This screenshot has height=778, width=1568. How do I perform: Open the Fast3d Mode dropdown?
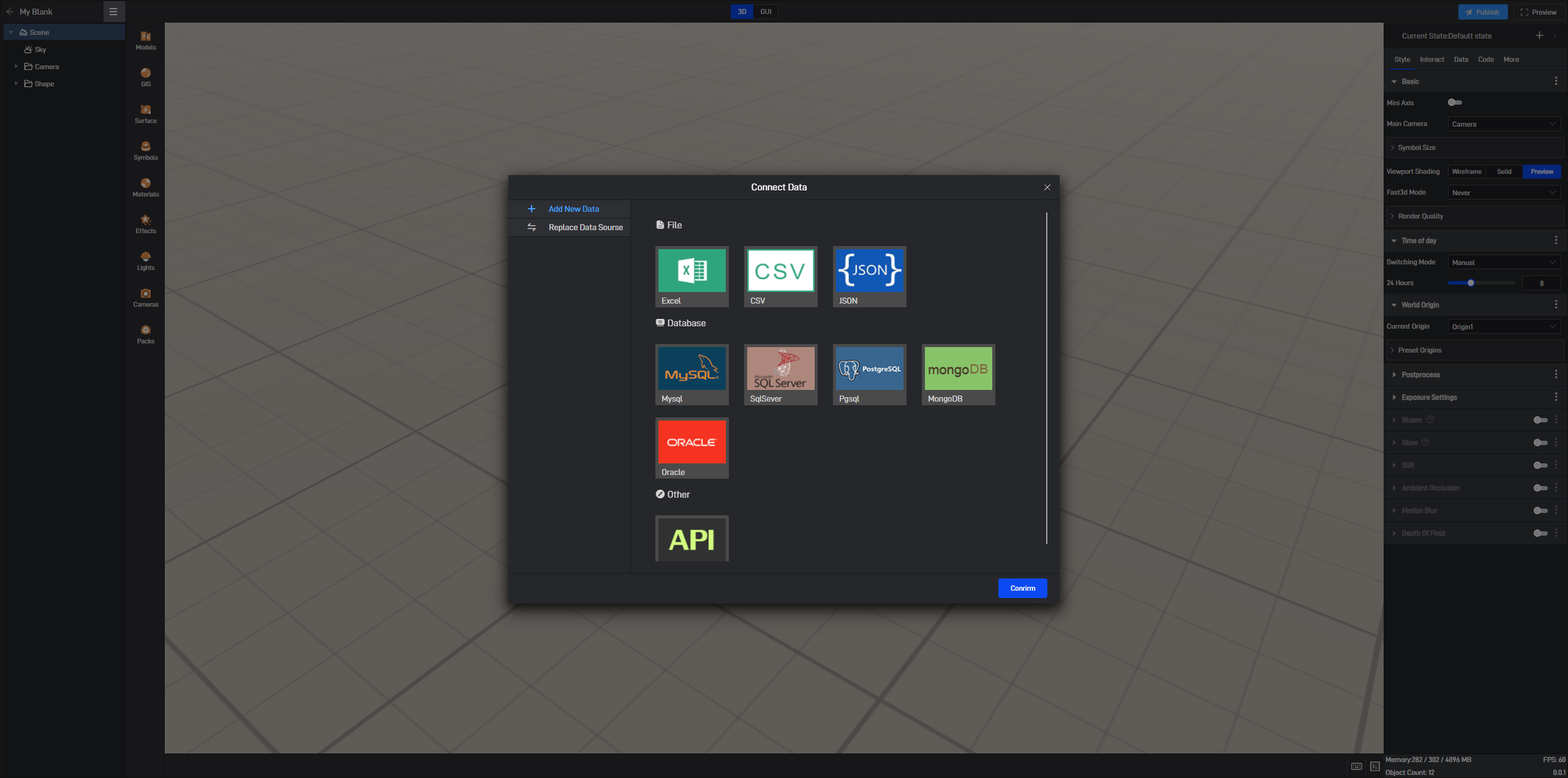(x=1504, y=193)
